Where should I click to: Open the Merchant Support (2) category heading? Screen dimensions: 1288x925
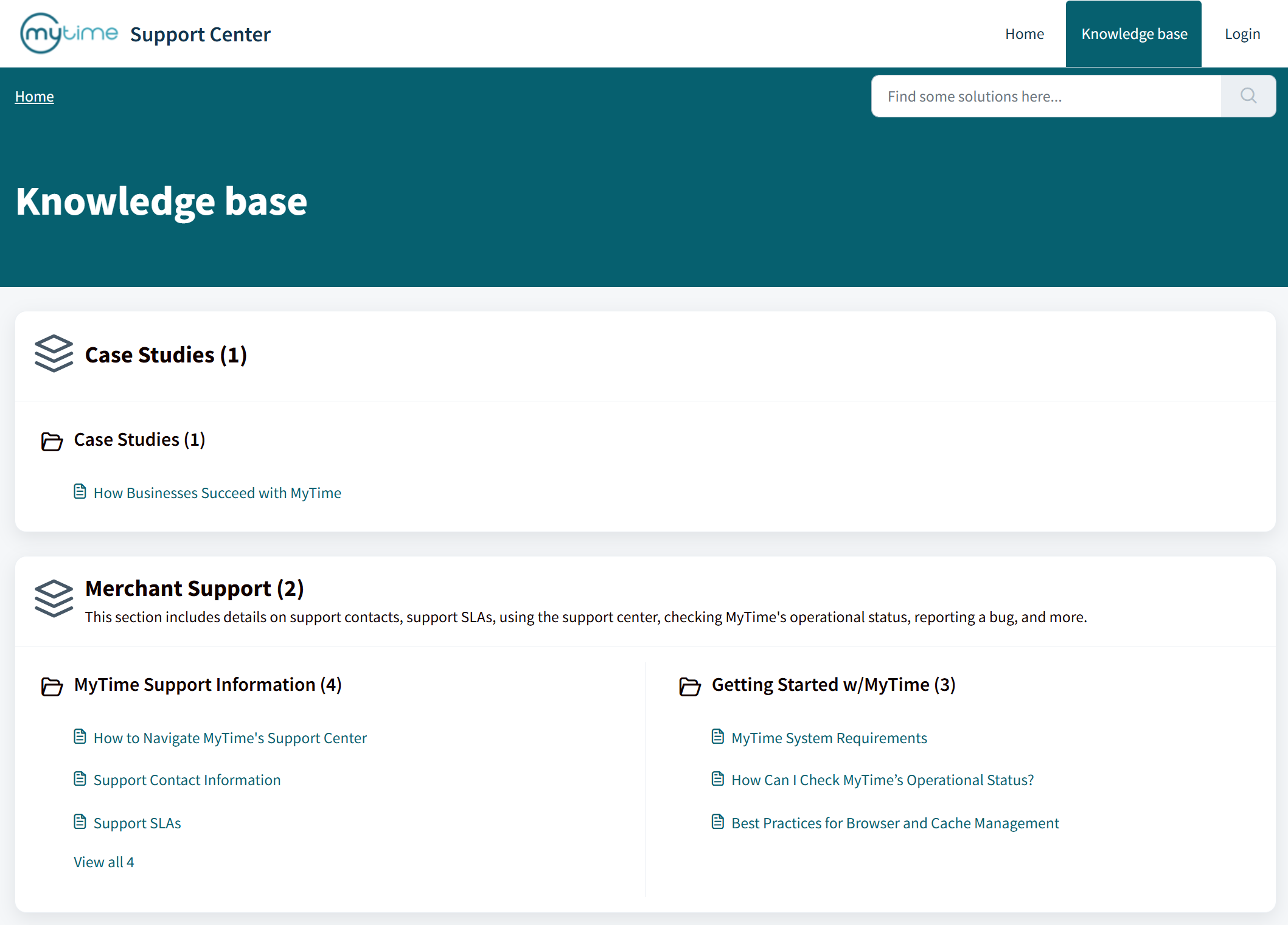[x=195, y=588]
